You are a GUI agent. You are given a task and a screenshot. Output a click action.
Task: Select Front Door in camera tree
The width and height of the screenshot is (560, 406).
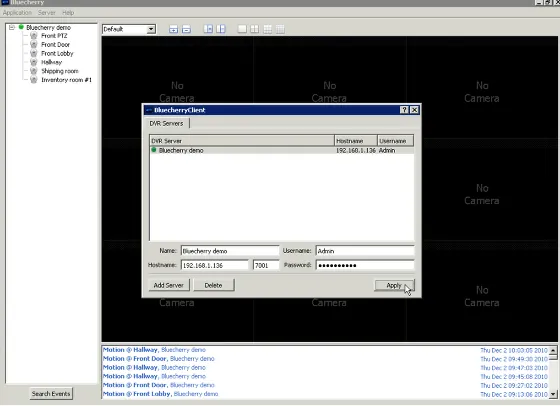coord(55,45)
